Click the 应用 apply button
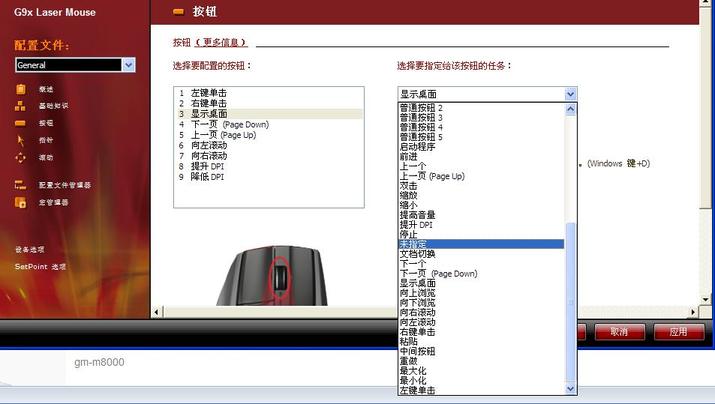The image size is (715, 404). click(x=678, y=332)
